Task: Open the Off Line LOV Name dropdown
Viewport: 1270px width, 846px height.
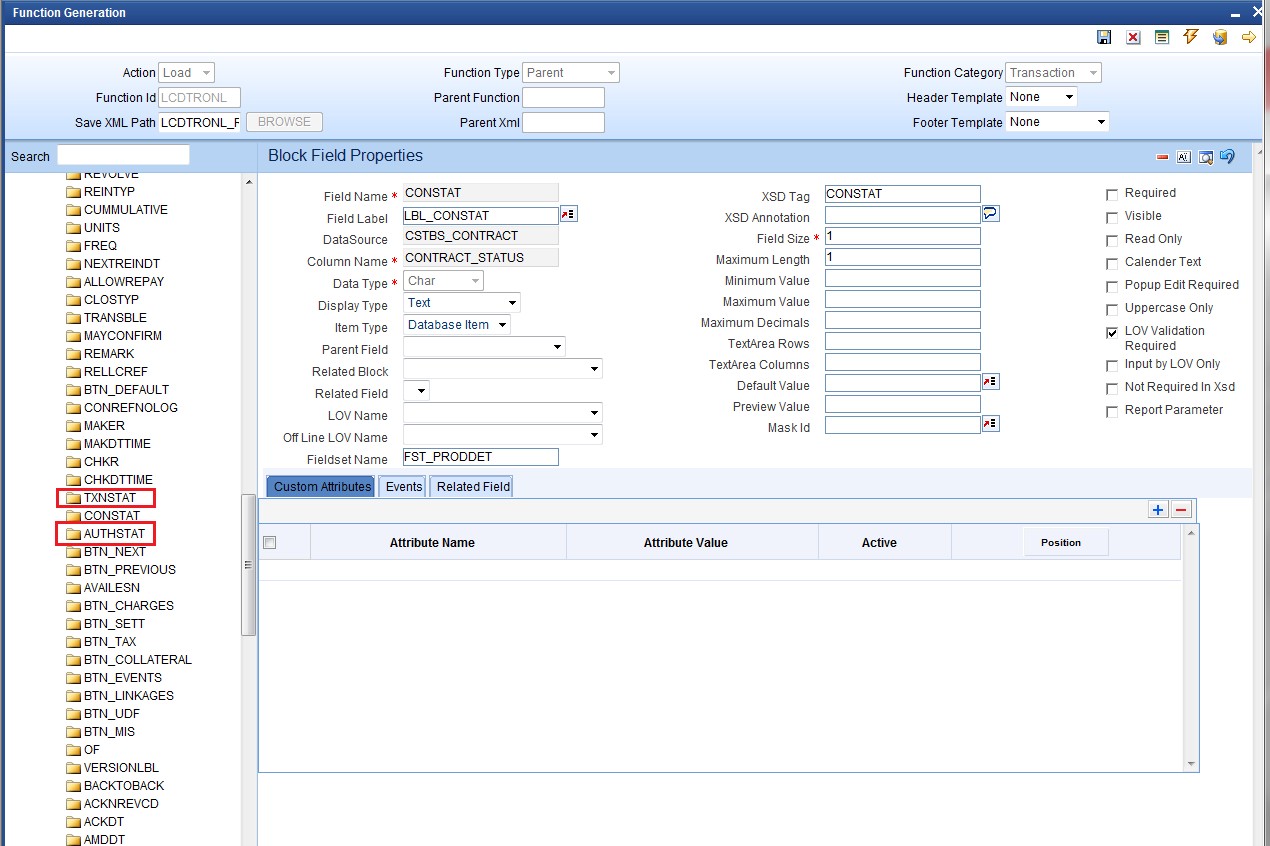Action: pyautogui.click(x=503, y=434)
